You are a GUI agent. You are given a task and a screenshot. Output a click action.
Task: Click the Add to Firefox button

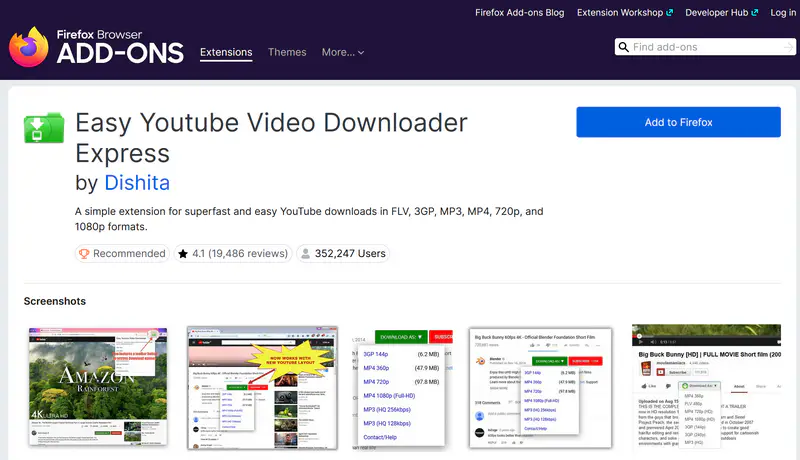(679, 122)
